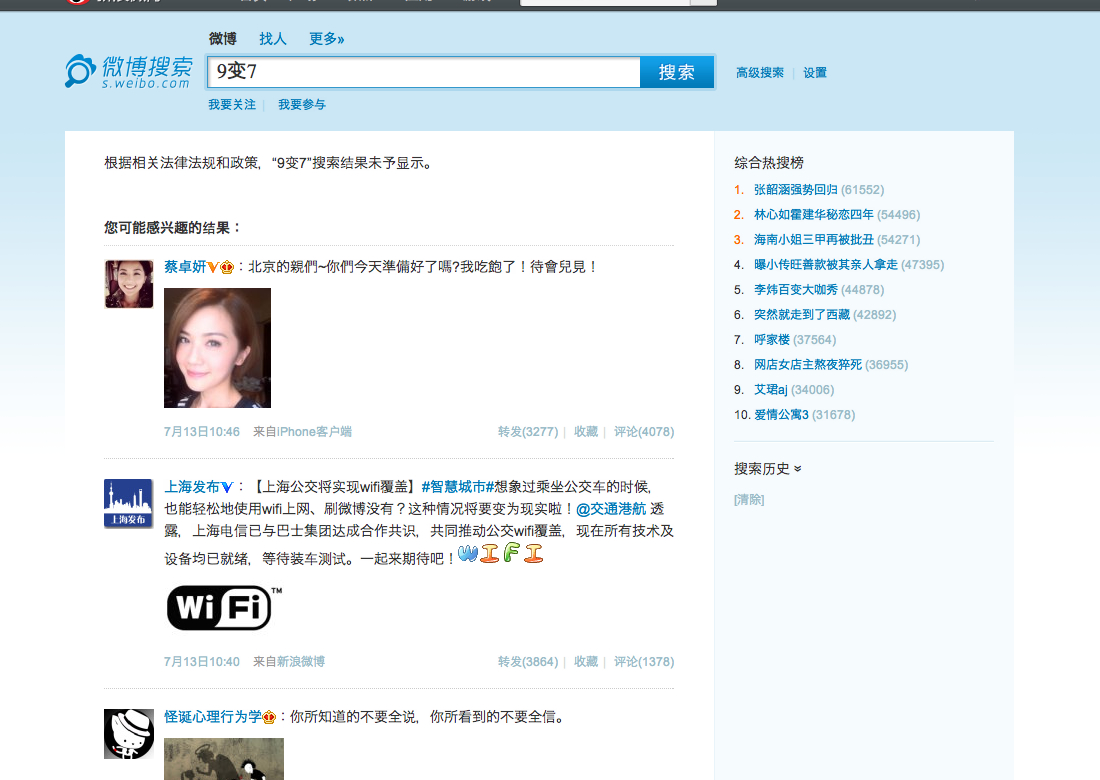Screen dimensions: 1100x780
Task: Click [清除] to clear search history
Action: 749,499
